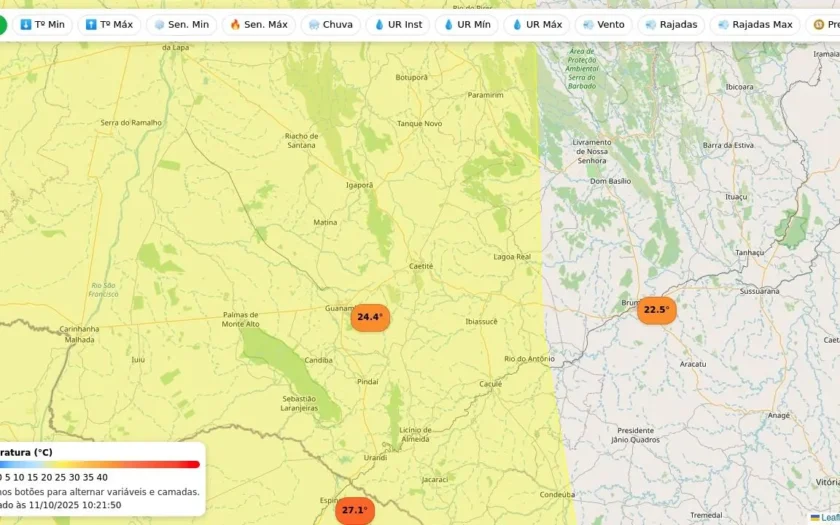
Task: Click the Presidente Jânio Quadros label
Action: [635, 435]
